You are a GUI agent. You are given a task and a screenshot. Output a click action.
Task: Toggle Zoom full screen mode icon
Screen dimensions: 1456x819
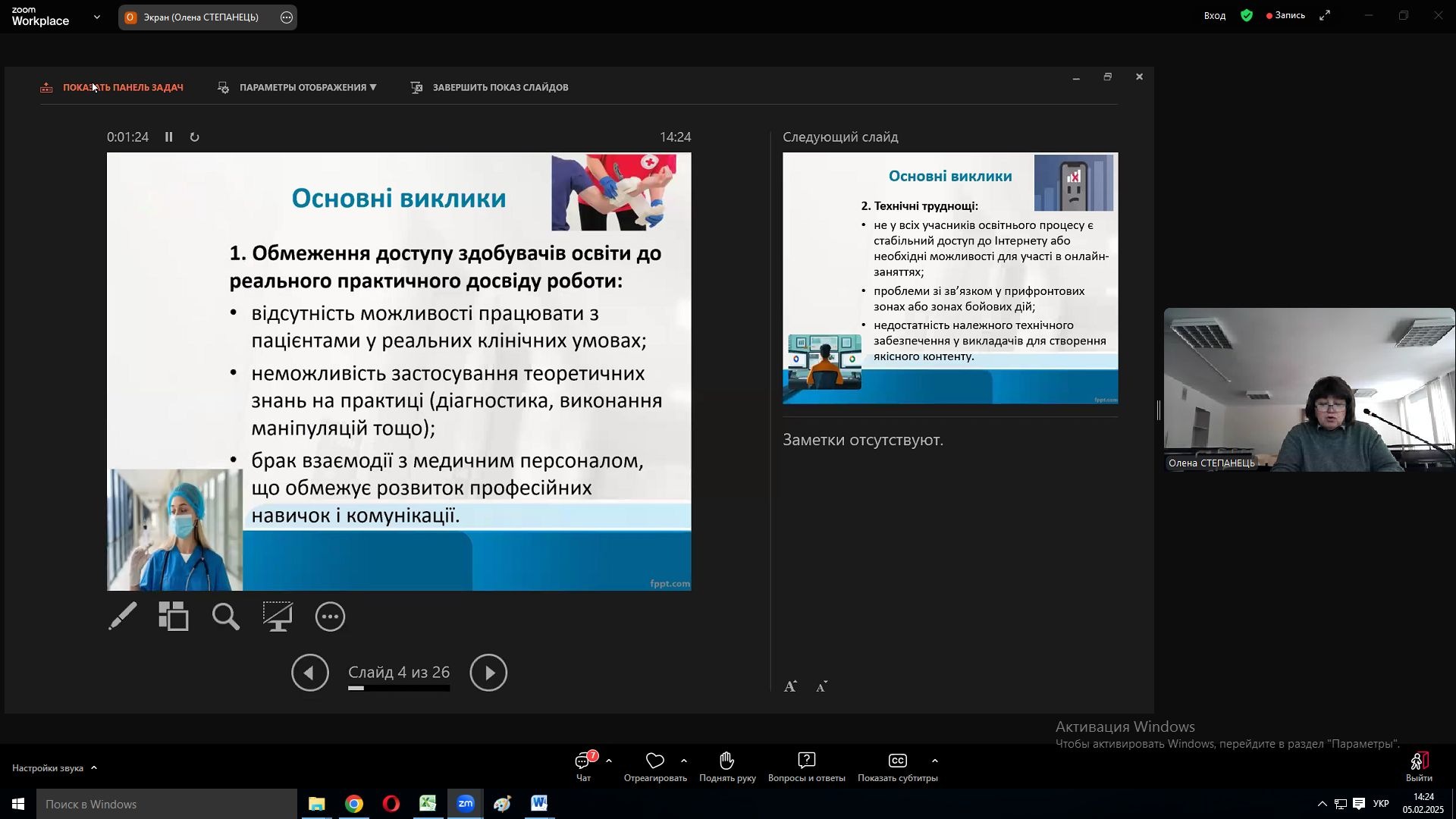pyautogui.click(x=1325, y=16)
